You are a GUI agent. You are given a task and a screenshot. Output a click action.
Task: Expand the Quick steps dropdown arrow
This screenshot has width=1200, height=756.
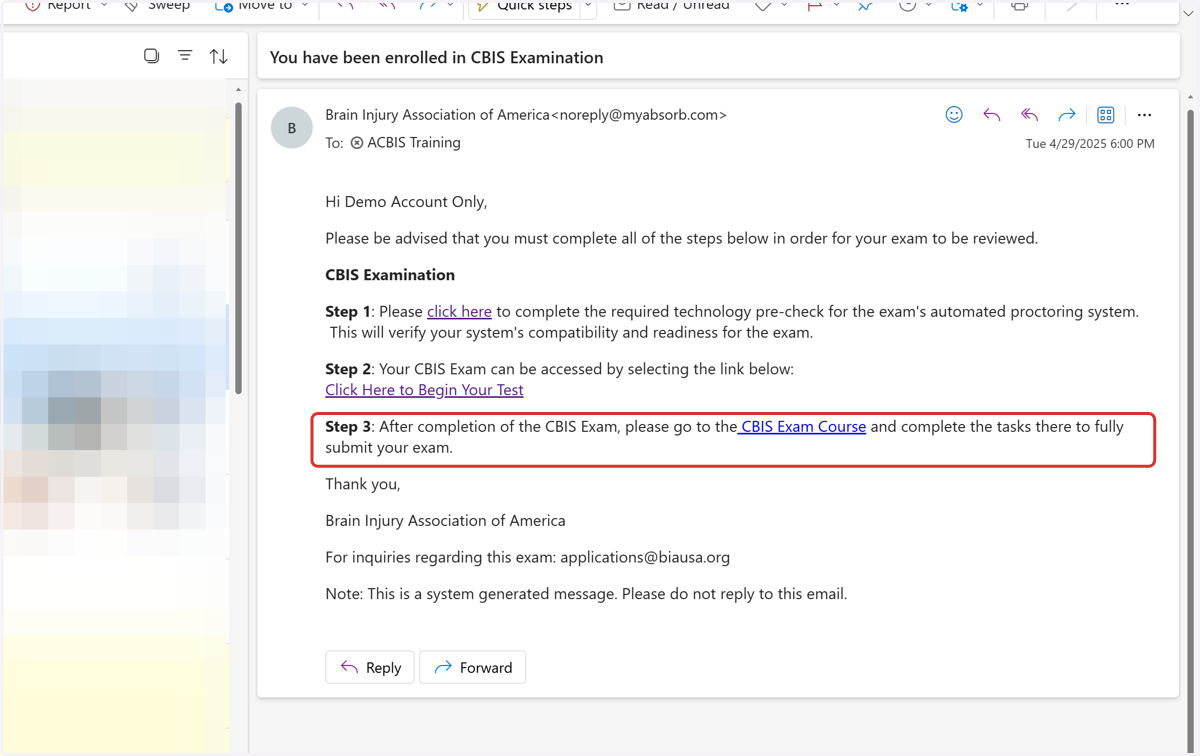(x=588, y=6)
